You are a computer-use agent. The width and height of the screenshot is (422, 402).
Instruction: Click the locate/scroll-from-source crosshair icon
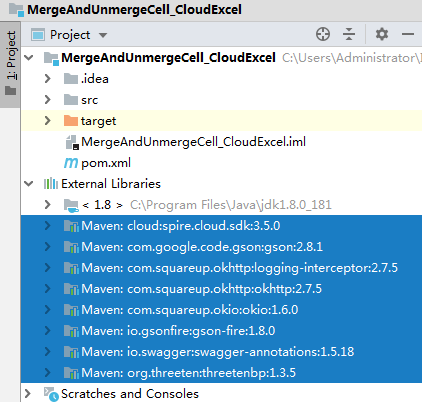(x=323, y=34)
